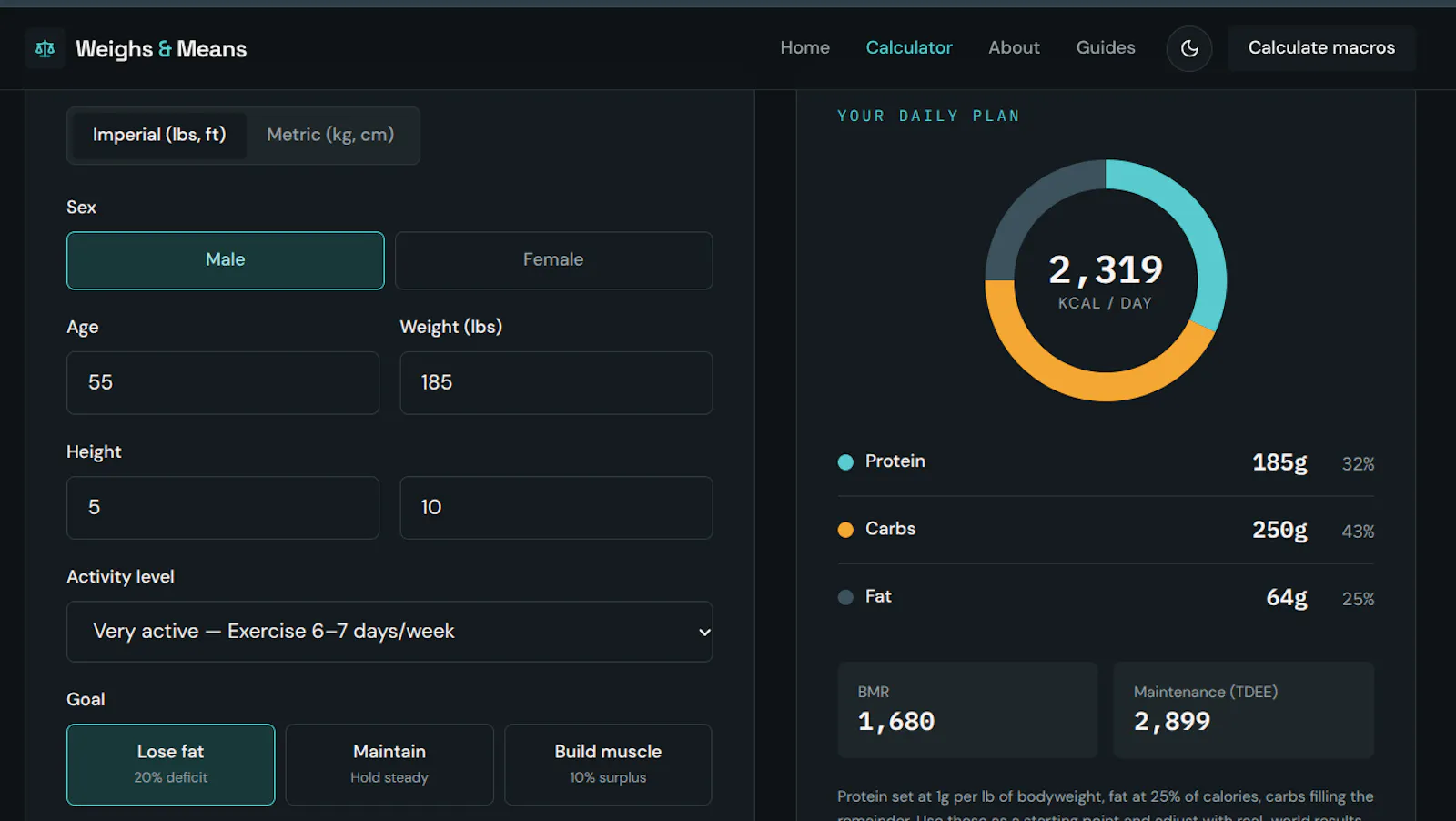Click the 'Activity level' label
Screen dimensions: 1456x821
(120, 576)
